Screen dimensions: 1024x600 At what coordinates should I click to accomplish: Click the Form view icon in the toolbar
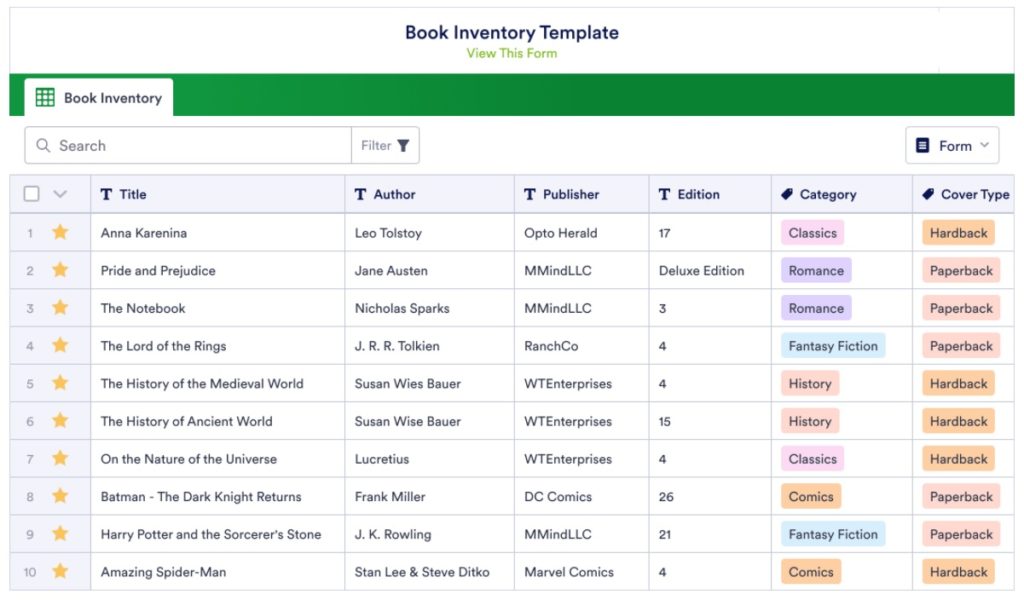[925, 145]
